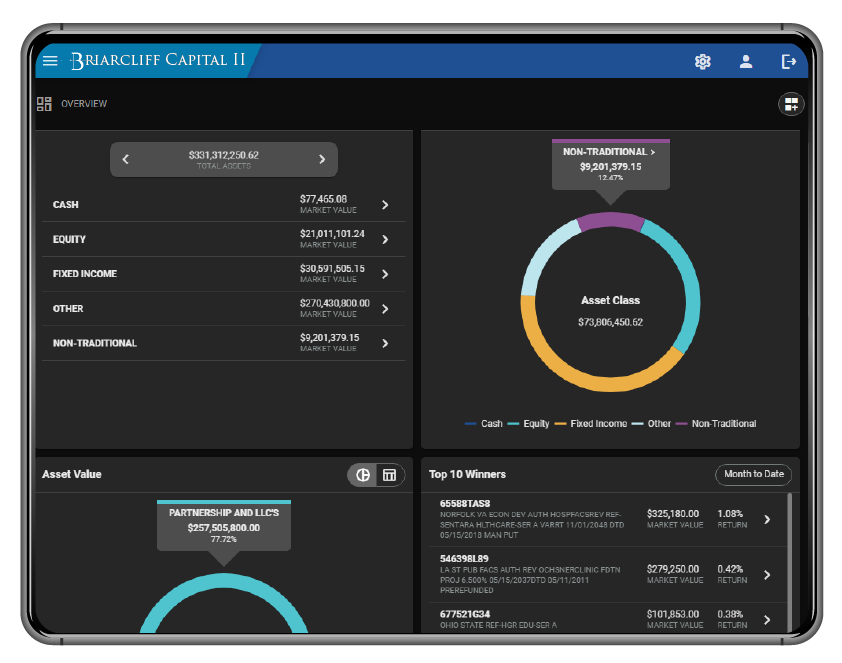The image size is (842, 663).
Task: Open the navigation hamburger menu
Action: [x=50, y=61]
